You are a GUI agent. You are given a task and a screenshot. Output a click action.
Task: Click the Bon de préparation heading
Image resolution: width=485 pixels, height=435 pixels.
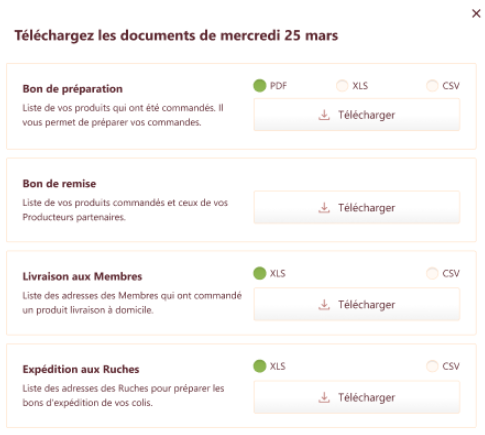pyautogui.click(x=72, y=89)
